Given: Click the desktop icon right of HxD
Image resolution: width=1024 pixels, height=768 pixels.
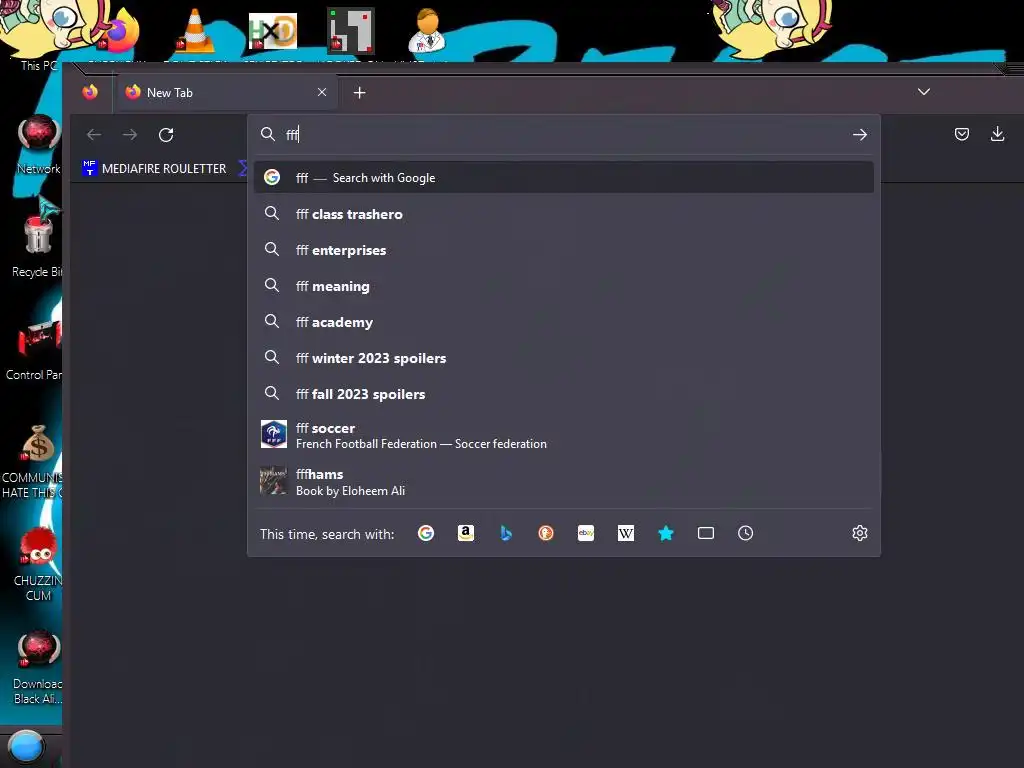Looking at the screenshot, I should point(351,30).
